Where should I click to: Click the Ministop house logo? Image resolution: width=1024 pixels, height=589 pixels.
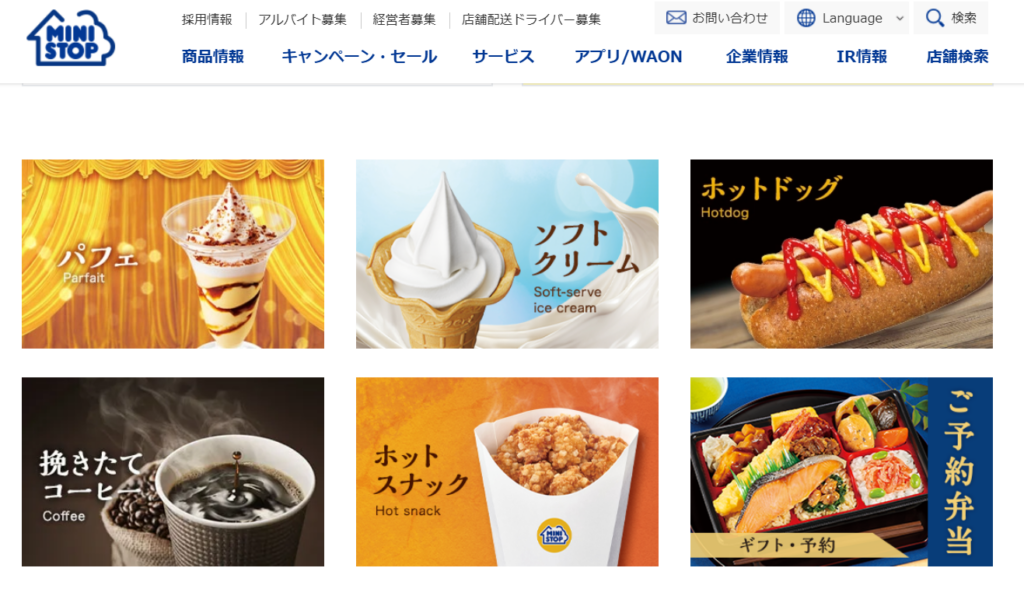point(71,38)
